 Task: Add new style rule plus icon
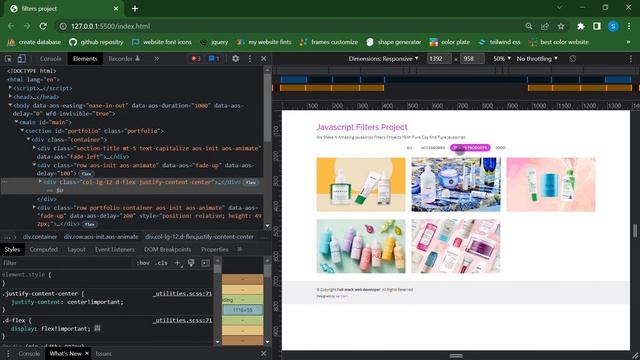tap(178, 263)
